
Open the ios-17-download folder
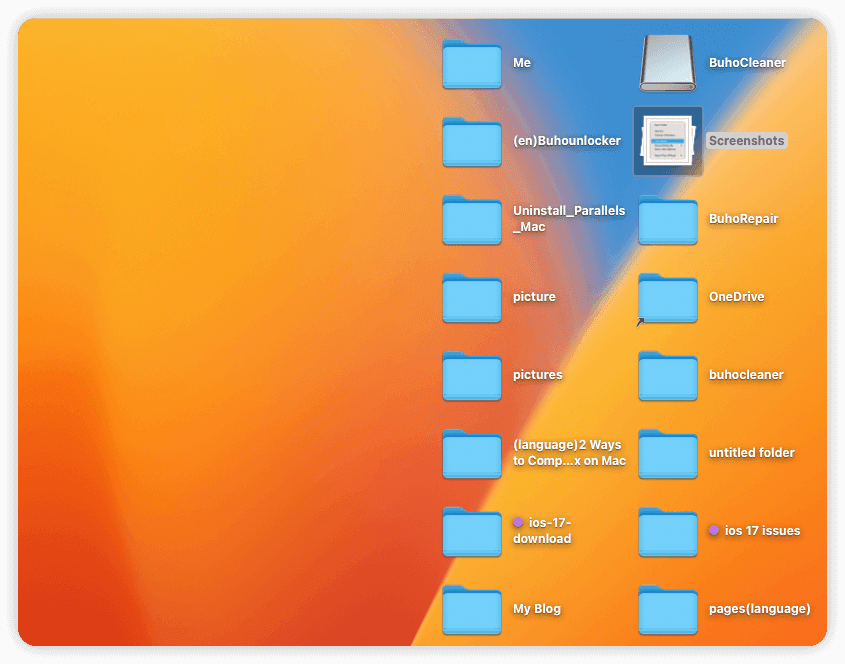(x=471, y=533)
